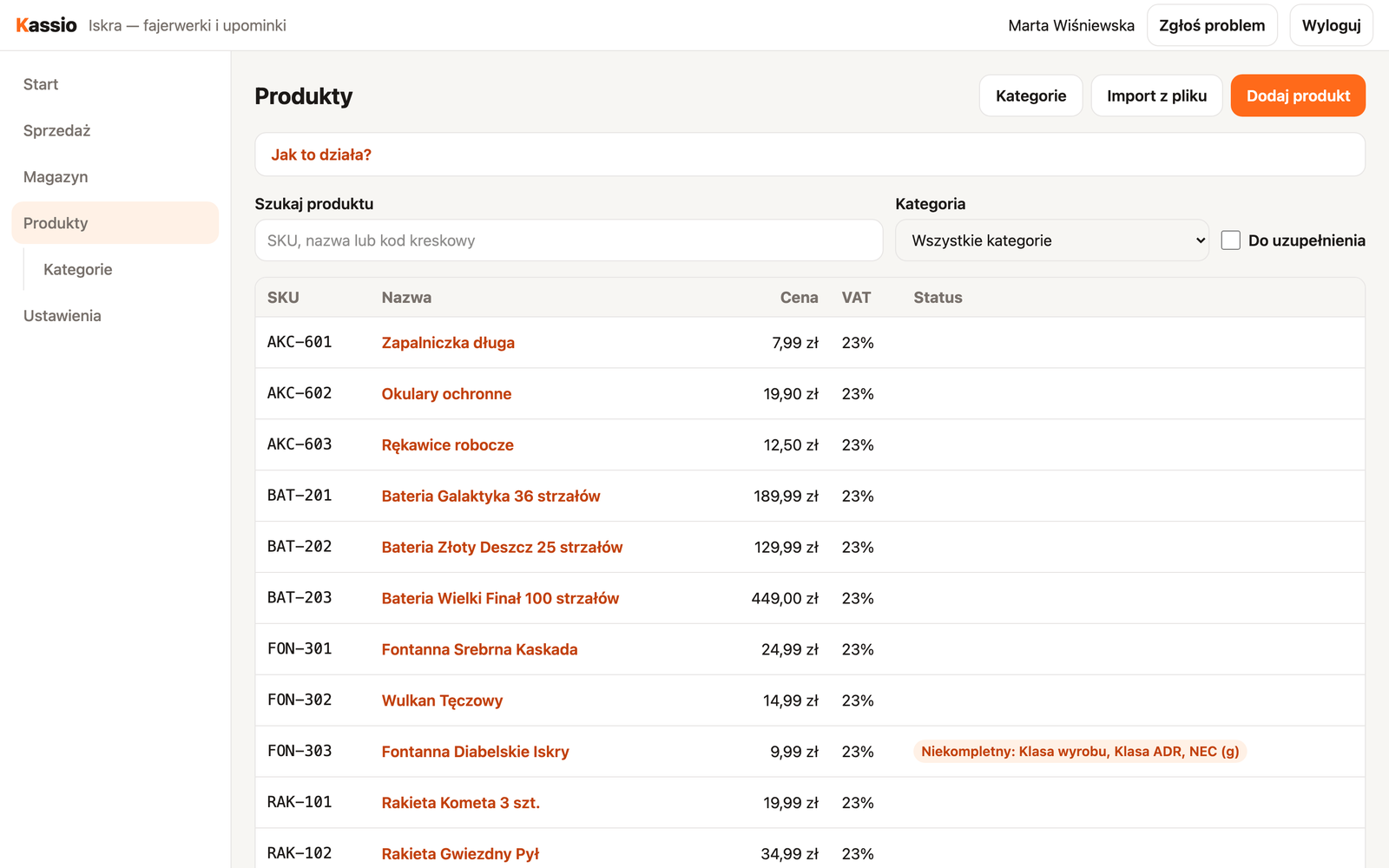Click SKU cell FON-302

point(300,700)
